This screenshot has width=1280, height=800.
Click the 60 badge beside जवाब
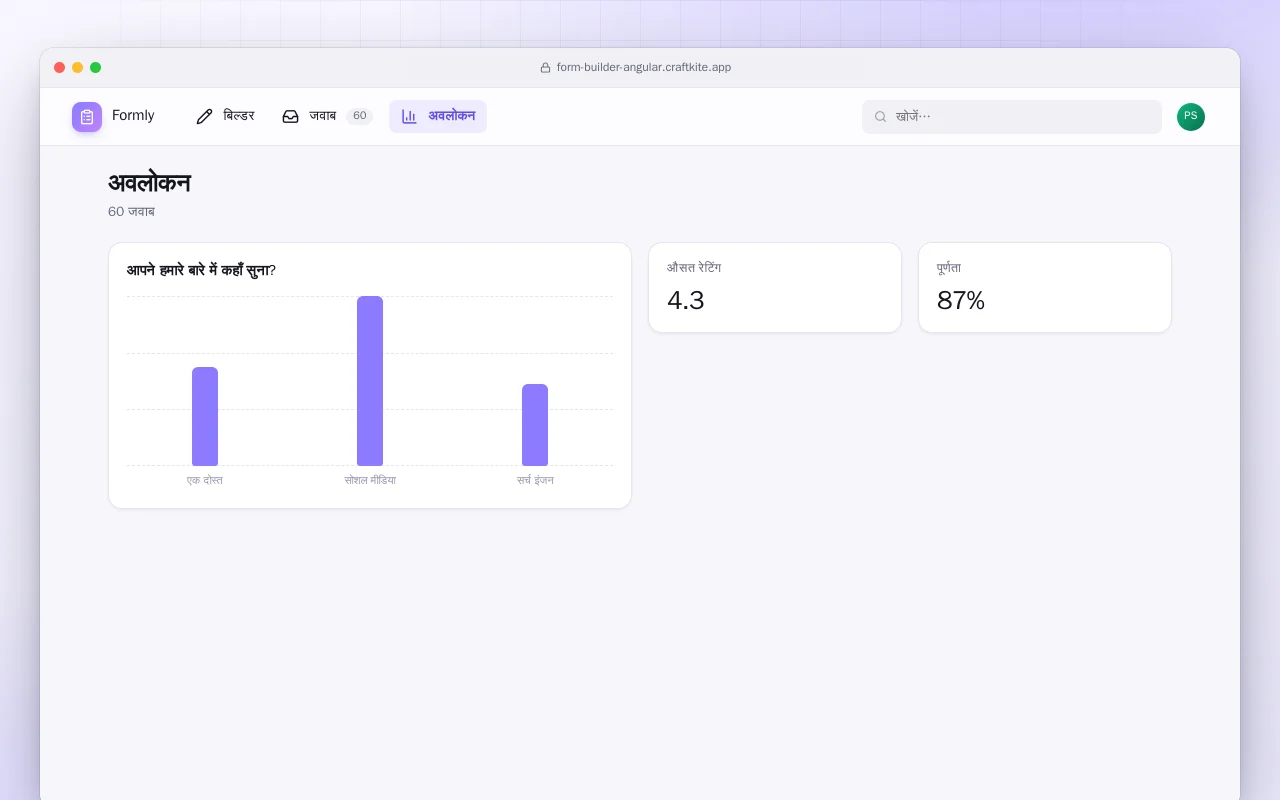tap(360, 116)
